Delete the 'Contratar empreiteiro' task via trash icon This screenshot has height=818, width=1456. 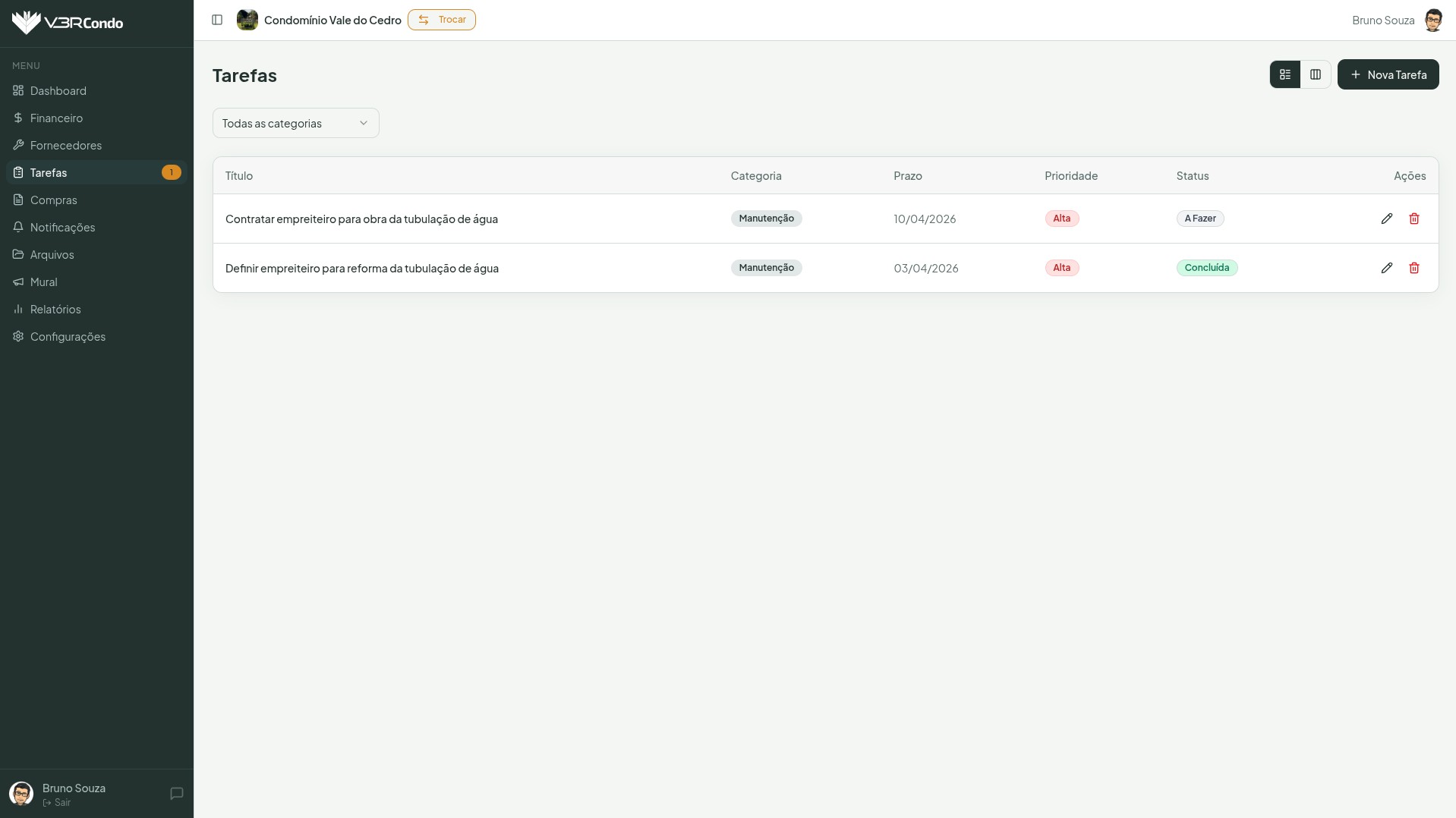tap(1413, 219)
